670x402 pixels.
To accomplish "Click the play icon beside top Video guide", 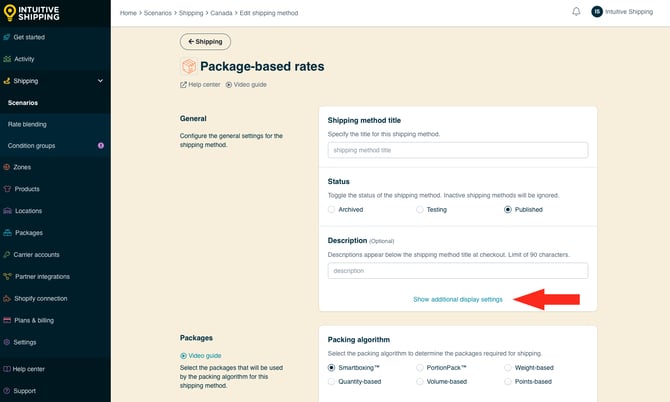I will [229, 85].
